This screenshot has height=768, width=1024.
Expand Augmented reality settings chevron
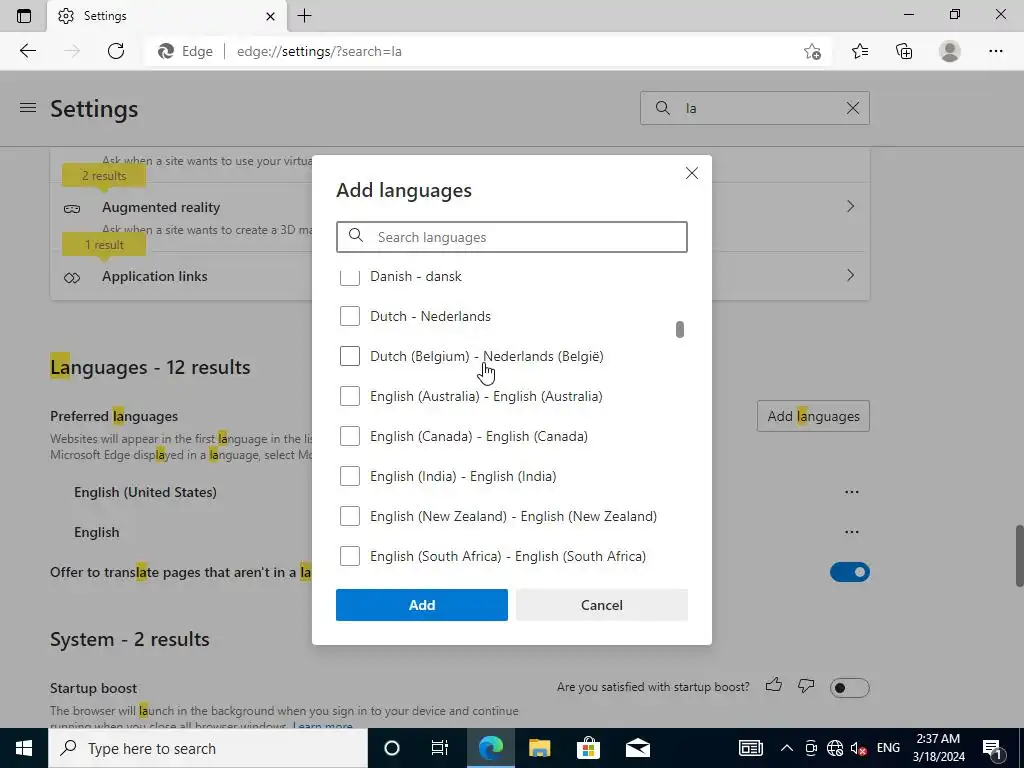(x=850, y=206)
